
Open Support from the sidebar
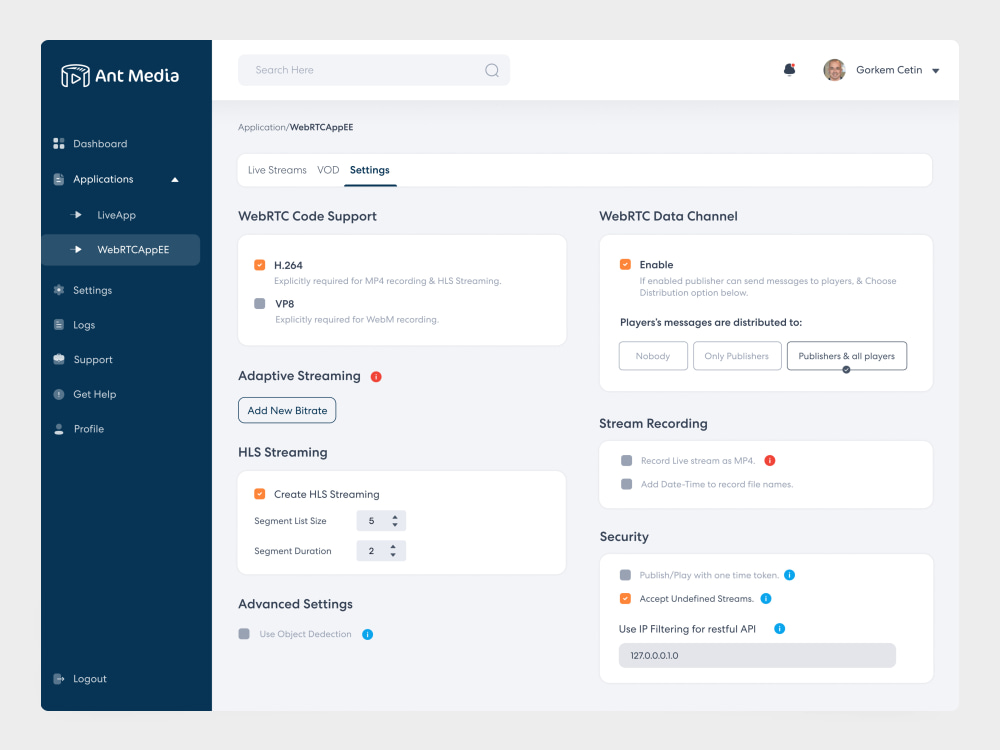92,360
